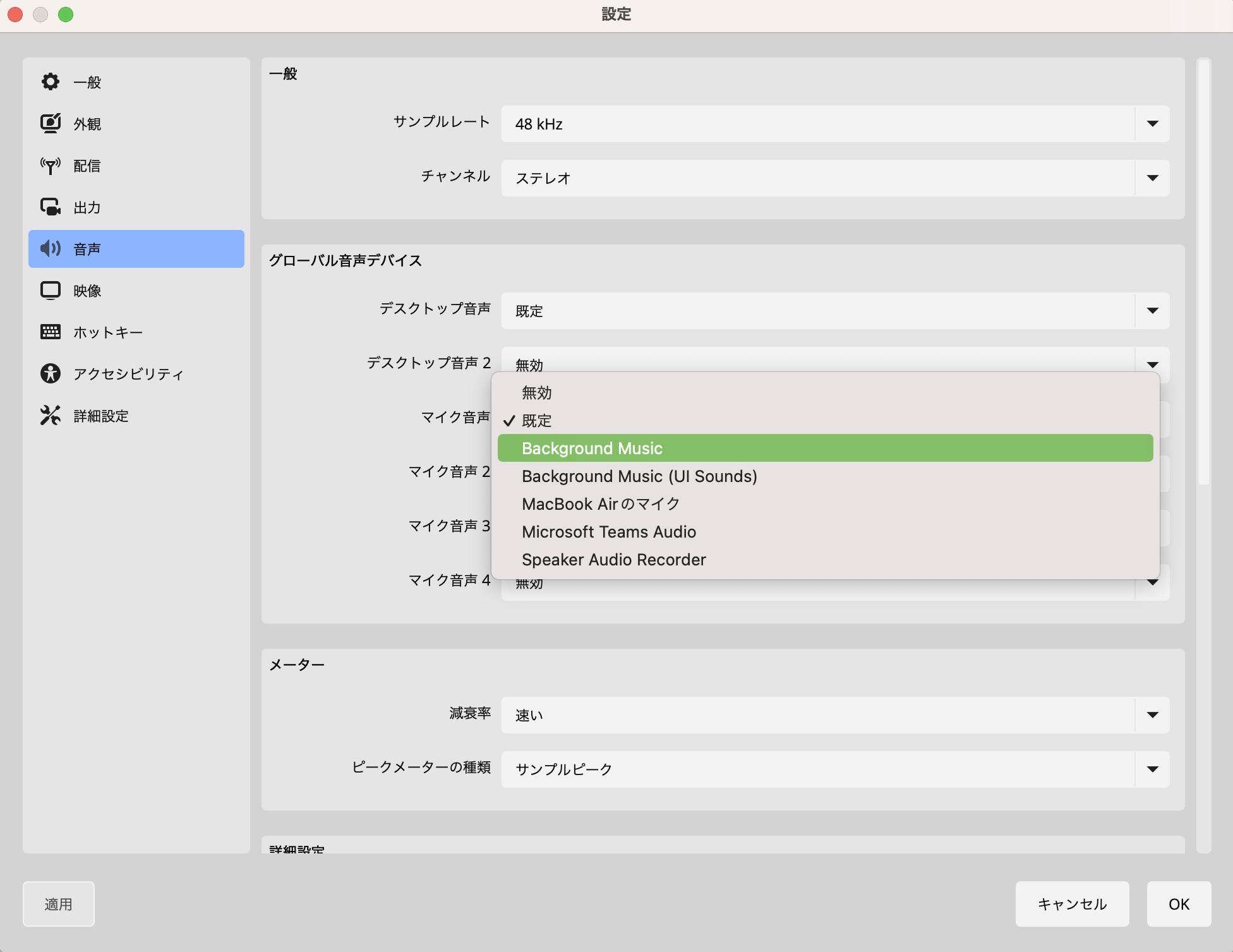
Task: Select checked 既定 option in list
Action: 826,420
